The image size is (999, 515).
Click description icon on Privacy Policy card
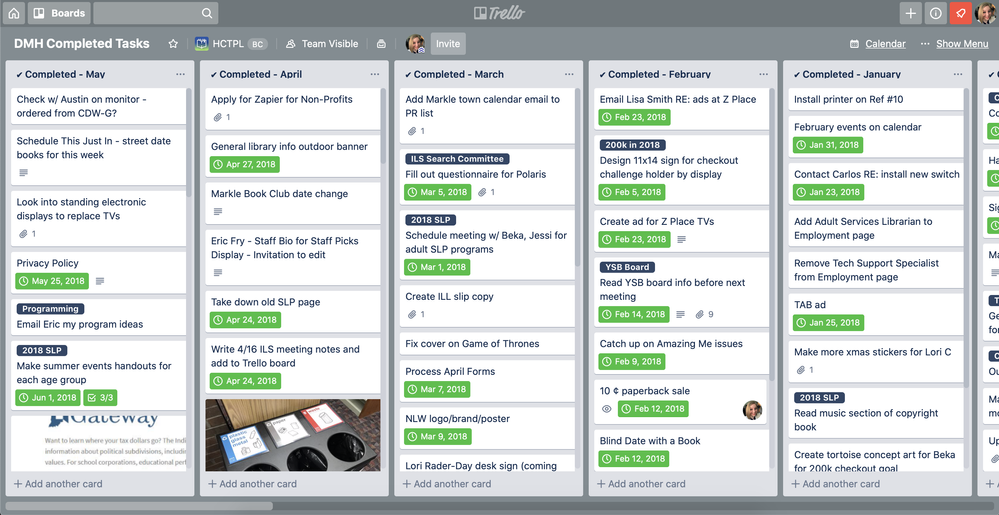[99, 281]
